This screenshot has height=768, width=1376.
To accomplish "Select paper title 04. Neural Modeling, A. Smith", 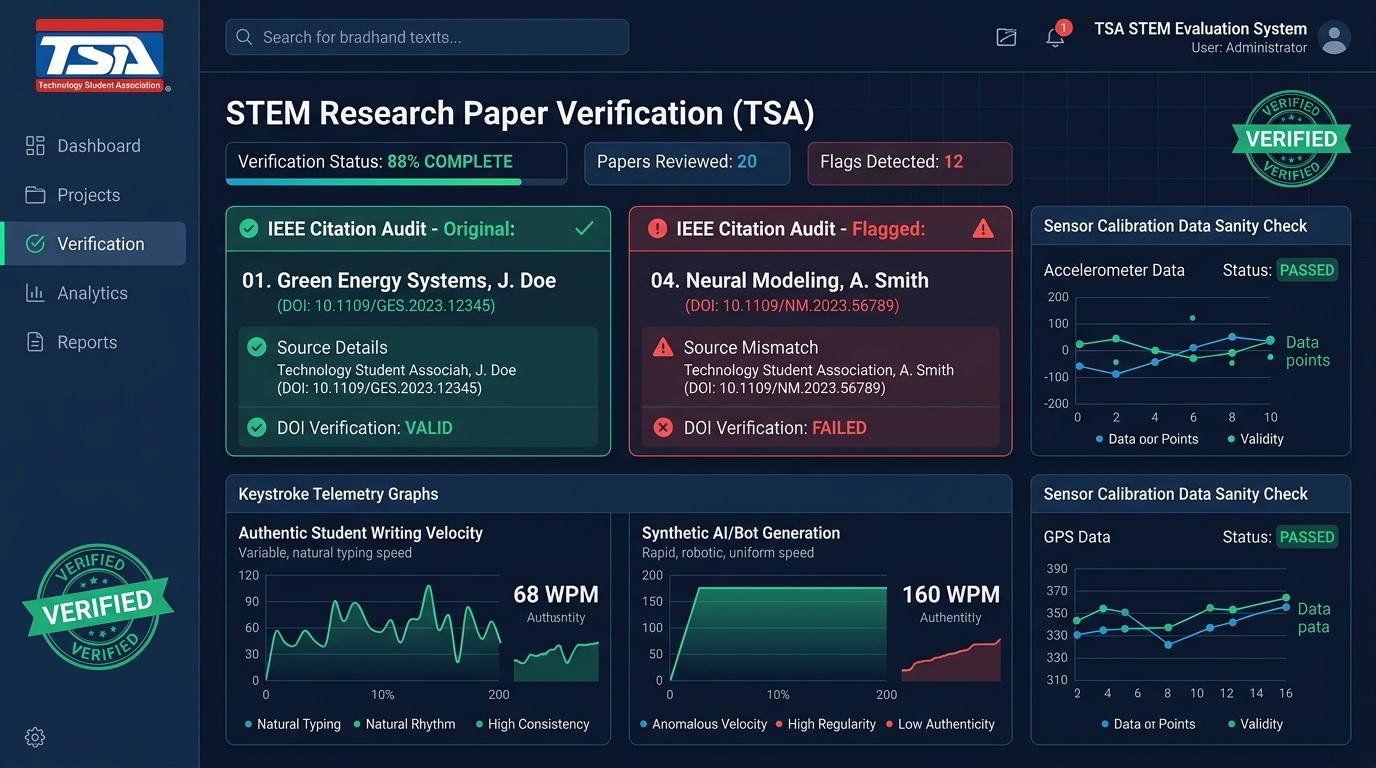I will [x=790, y=281].
